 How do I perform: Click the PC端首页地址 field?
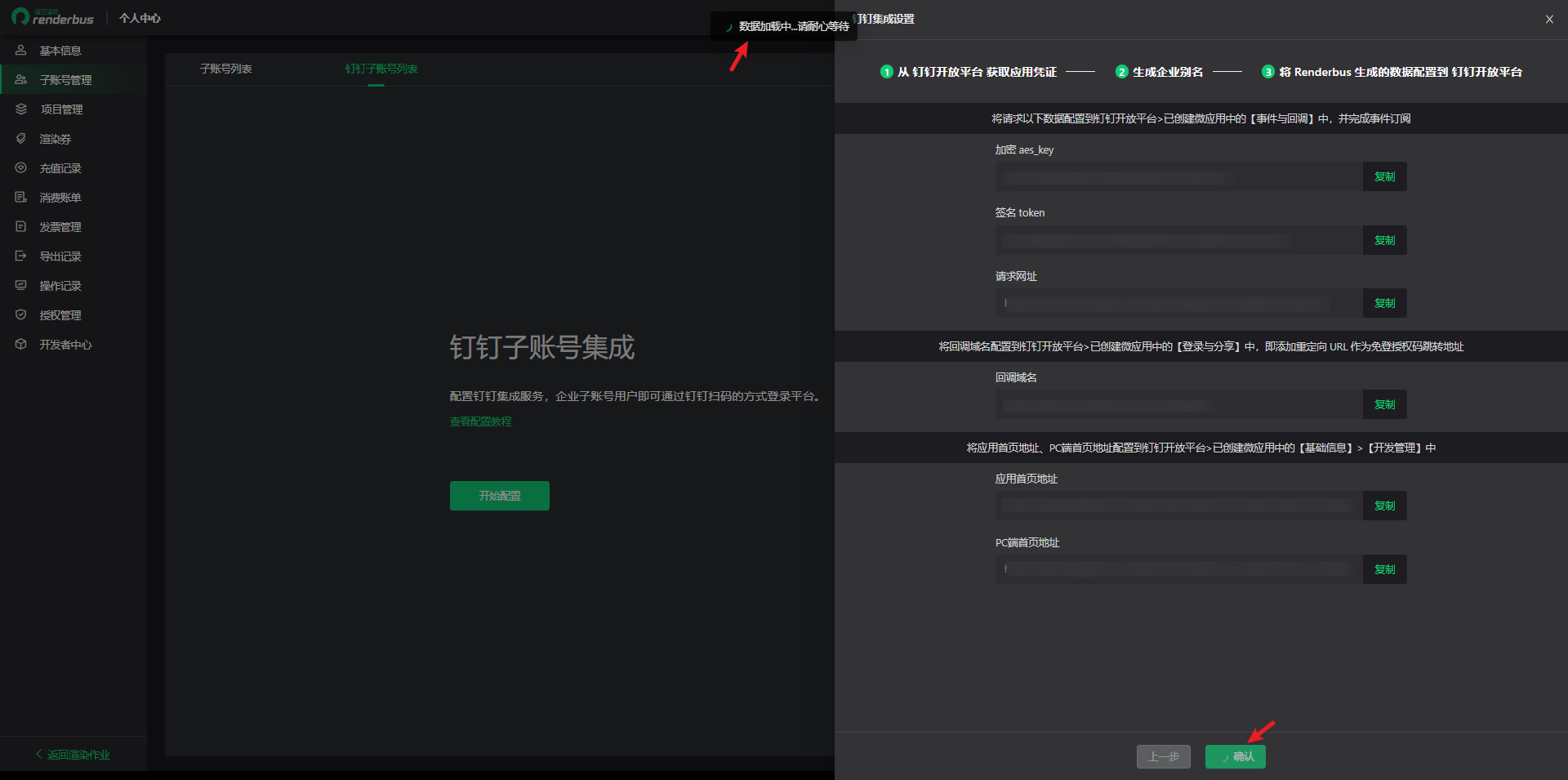(x=1179, y=569)
